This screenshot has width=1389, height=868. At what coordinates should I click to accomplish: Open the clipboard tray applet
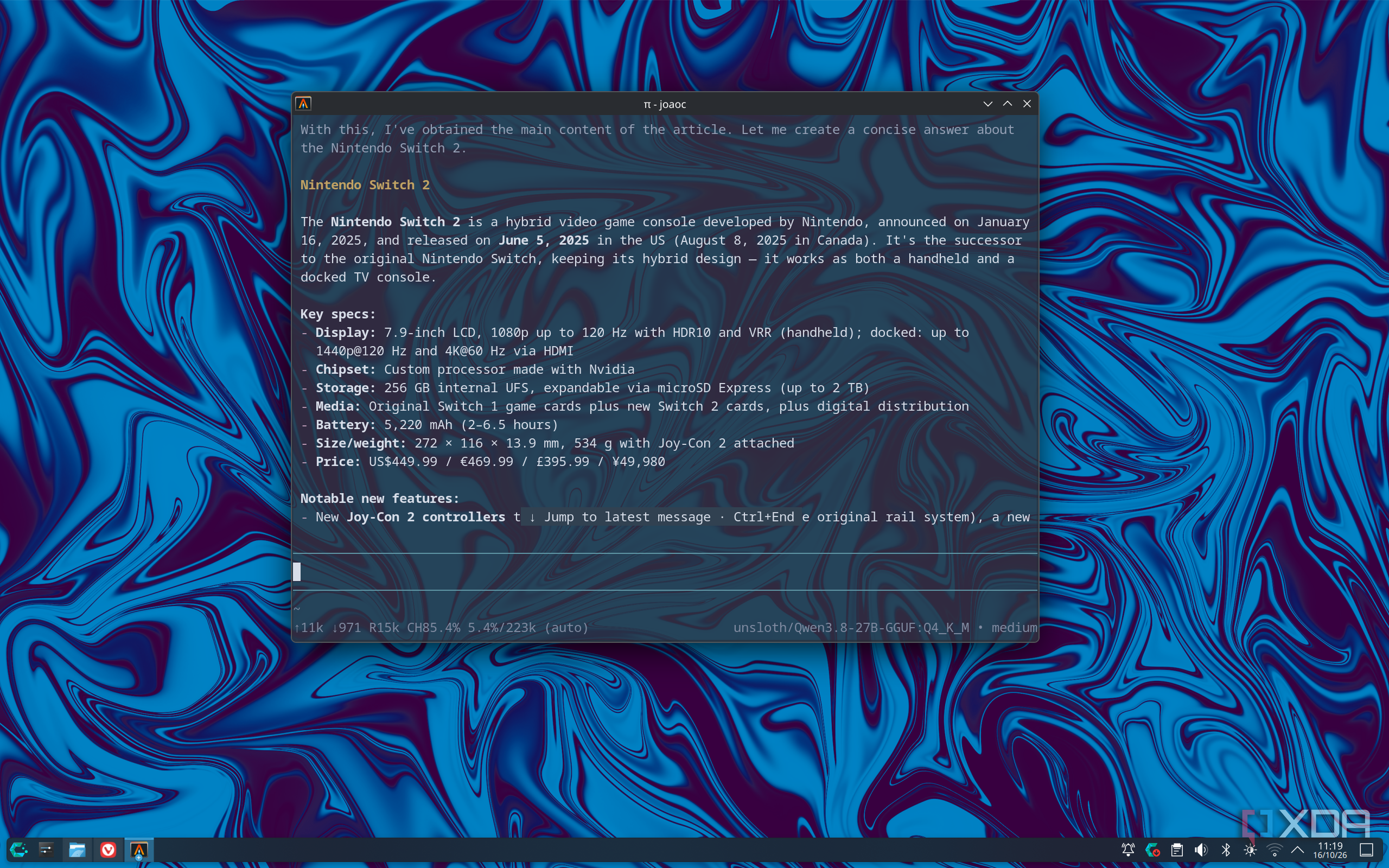[x=1177, y=850]
